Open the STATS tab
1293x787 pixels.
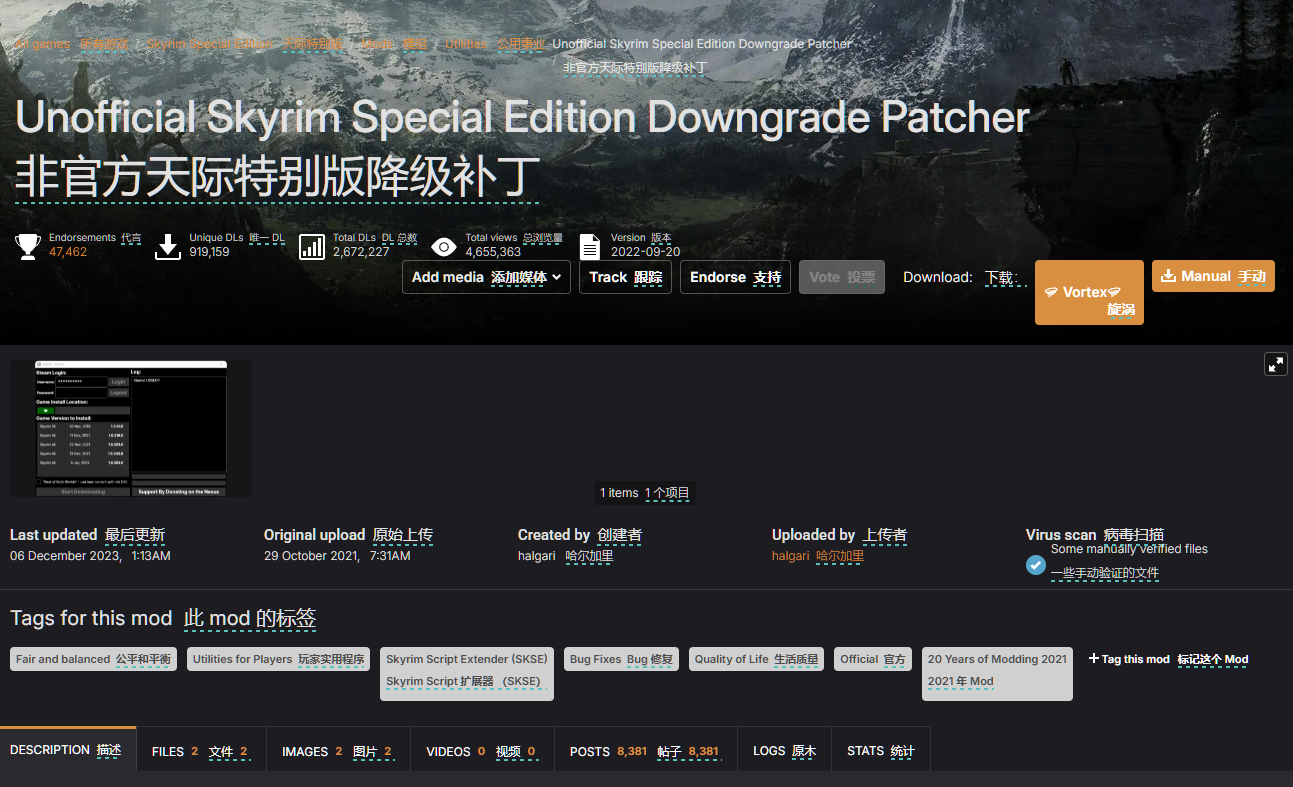pos(880,751)
